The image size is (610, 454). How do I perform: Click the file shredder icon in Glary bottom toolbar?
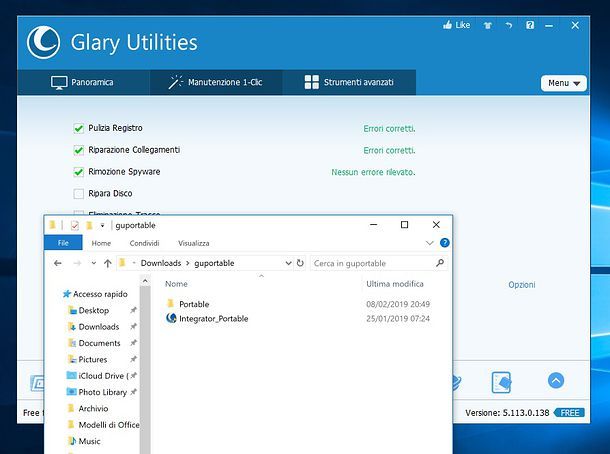(501, 382)
